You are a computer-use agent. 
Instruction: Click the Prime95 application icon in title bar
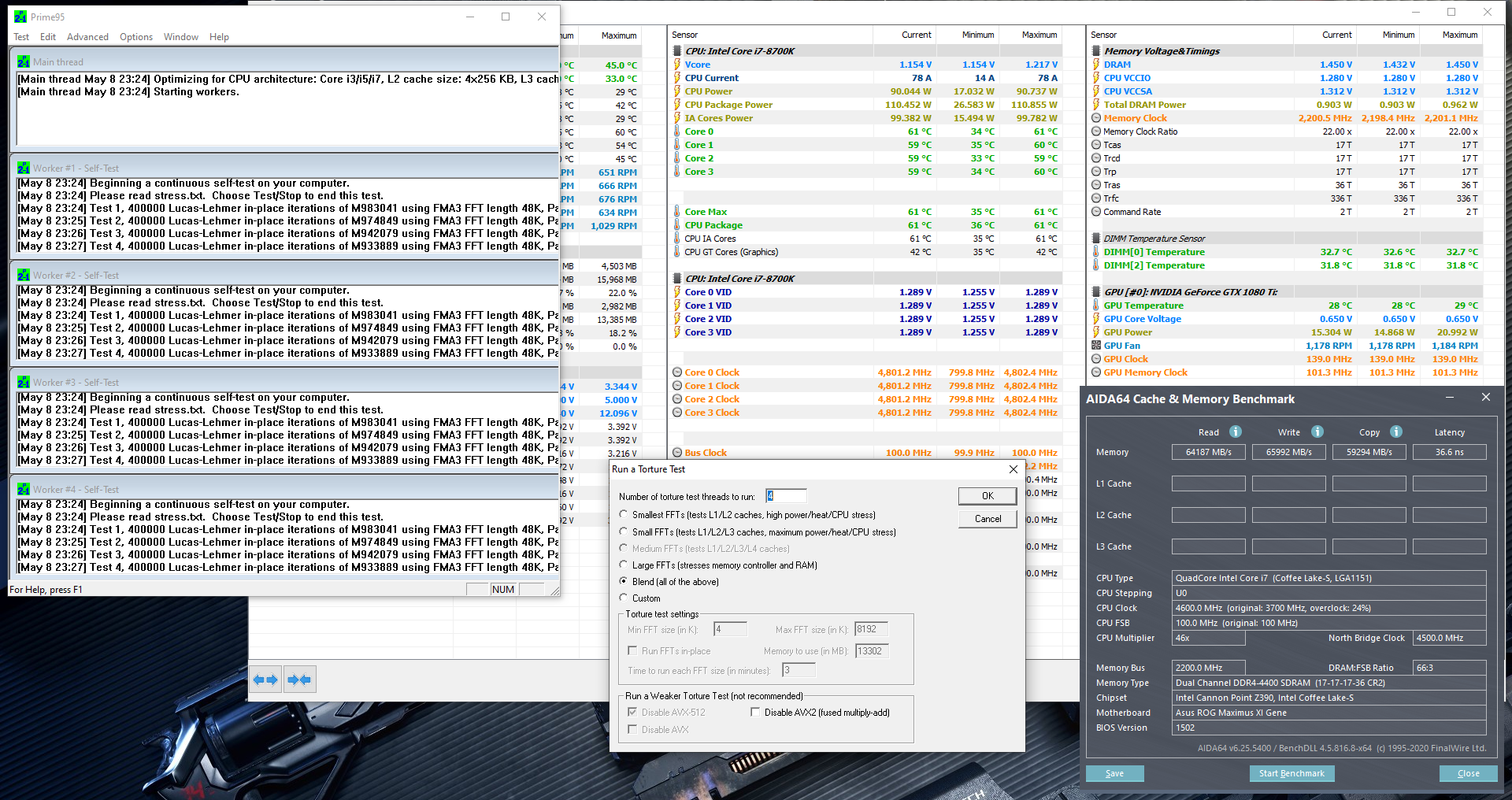click(20, 17)
